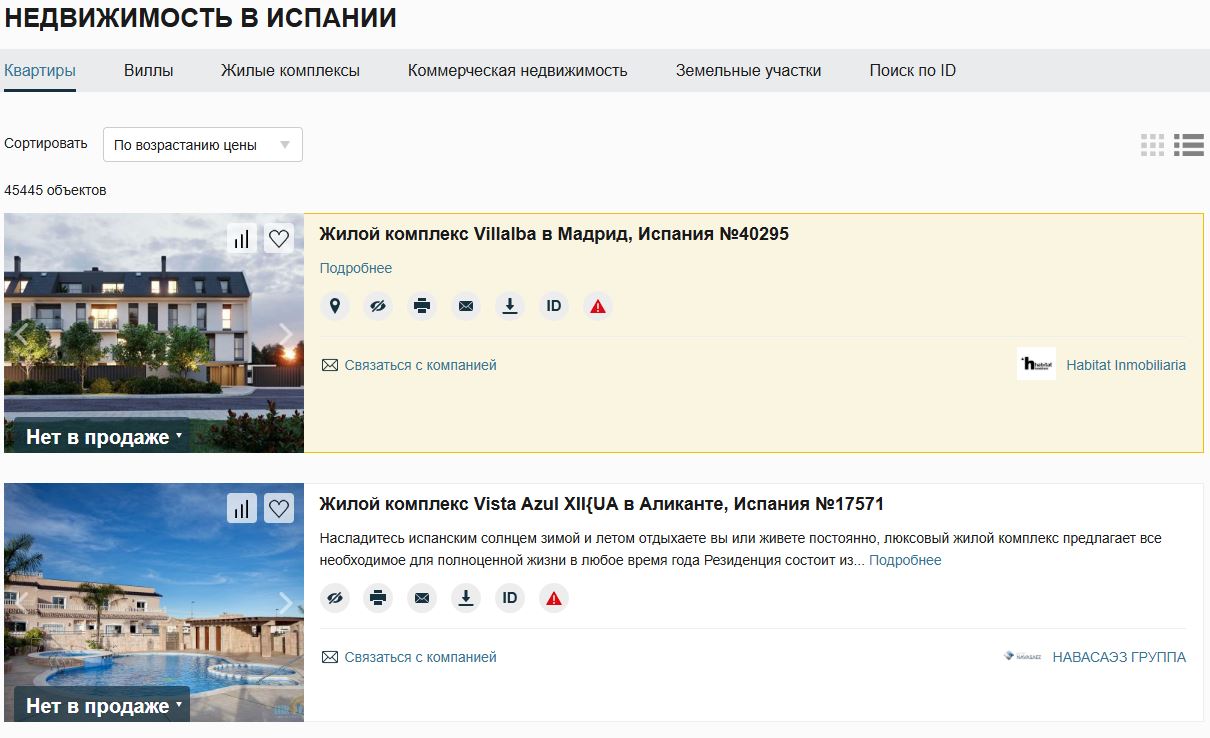Select the Виллы tab
The width and height of the screenshot is (1210, 738).
[148, 70]
